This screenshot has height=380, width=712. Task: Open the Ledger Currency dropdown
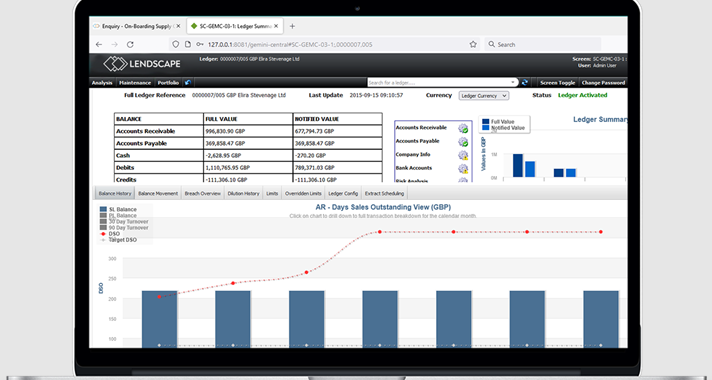[x=484, y=96]
